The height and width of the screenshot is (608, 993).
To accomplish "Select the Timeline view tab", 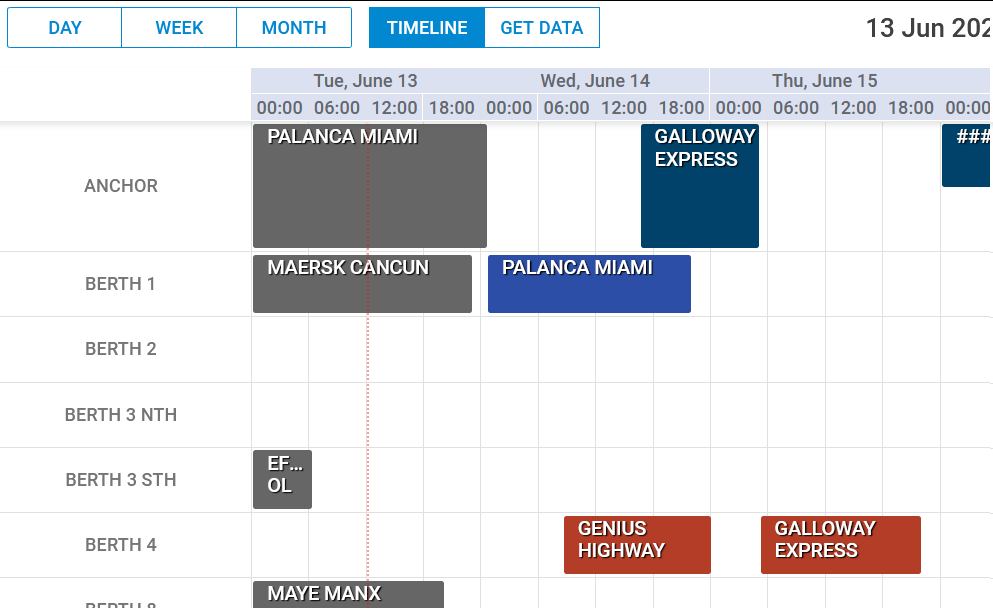I will click(x=427, y=28).
